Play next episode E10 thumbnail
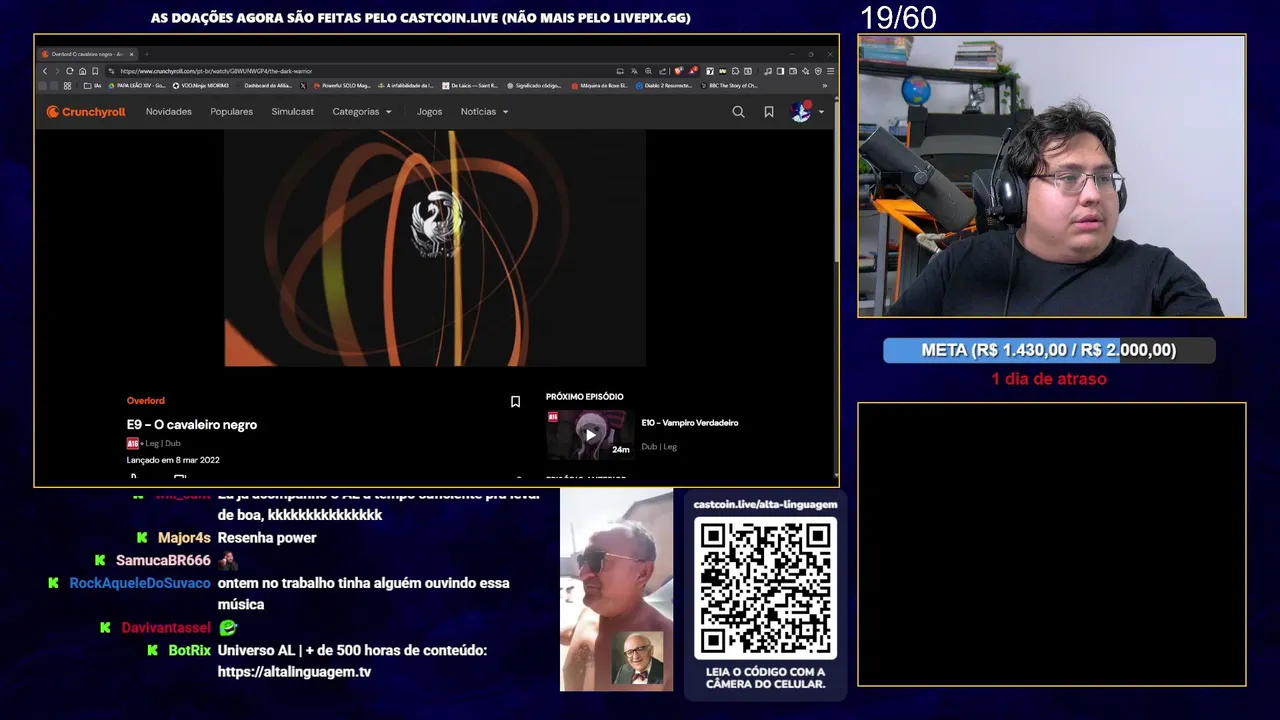The image size is (1280, 720). (x=589, y=434)
